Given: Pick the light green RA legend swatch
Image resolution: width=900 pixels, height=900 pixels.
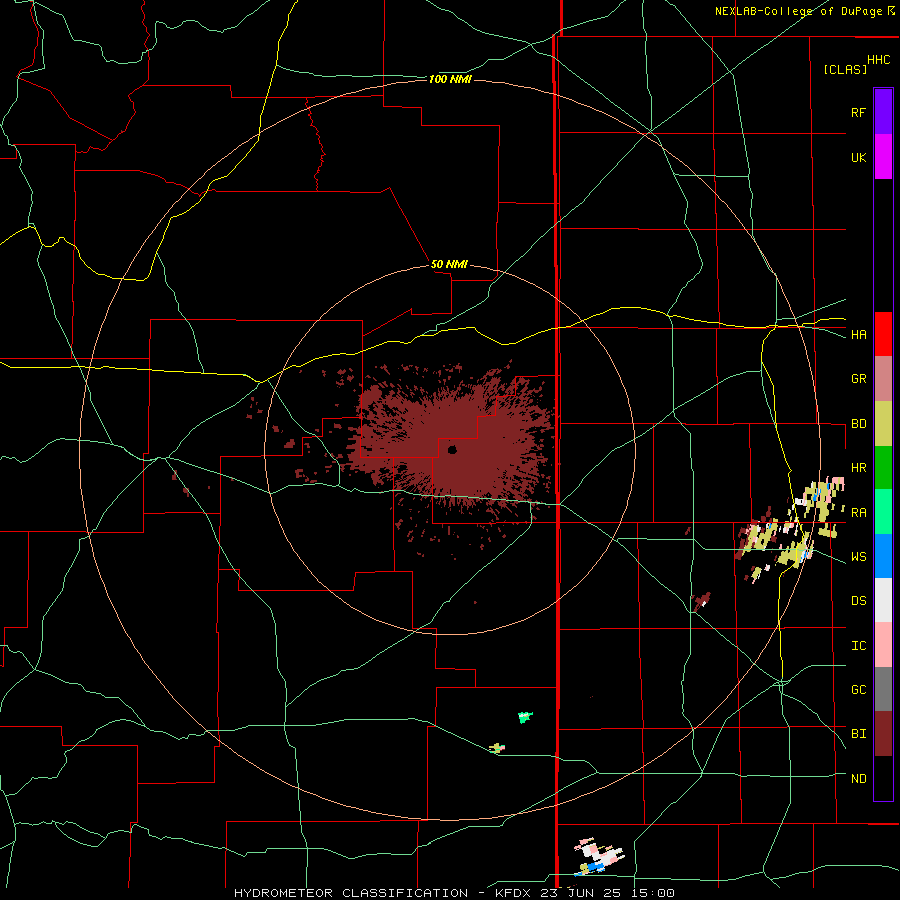Looking at the screenshot, I should (883, 512).
